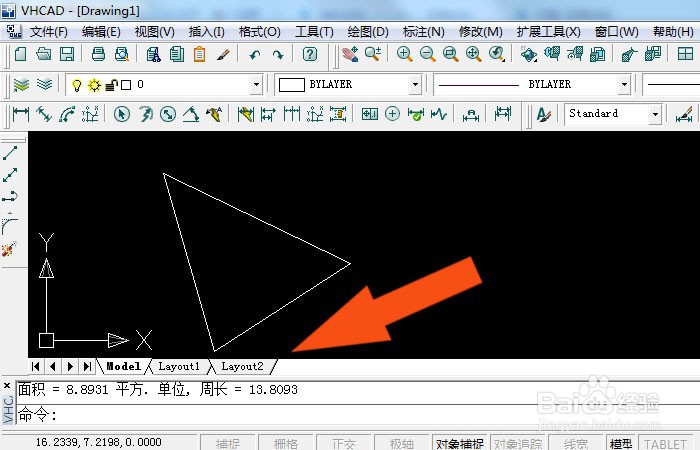700x450 pixels.
Task: Save the drawing with the floppy disk icon
Action: click(67, 54)
